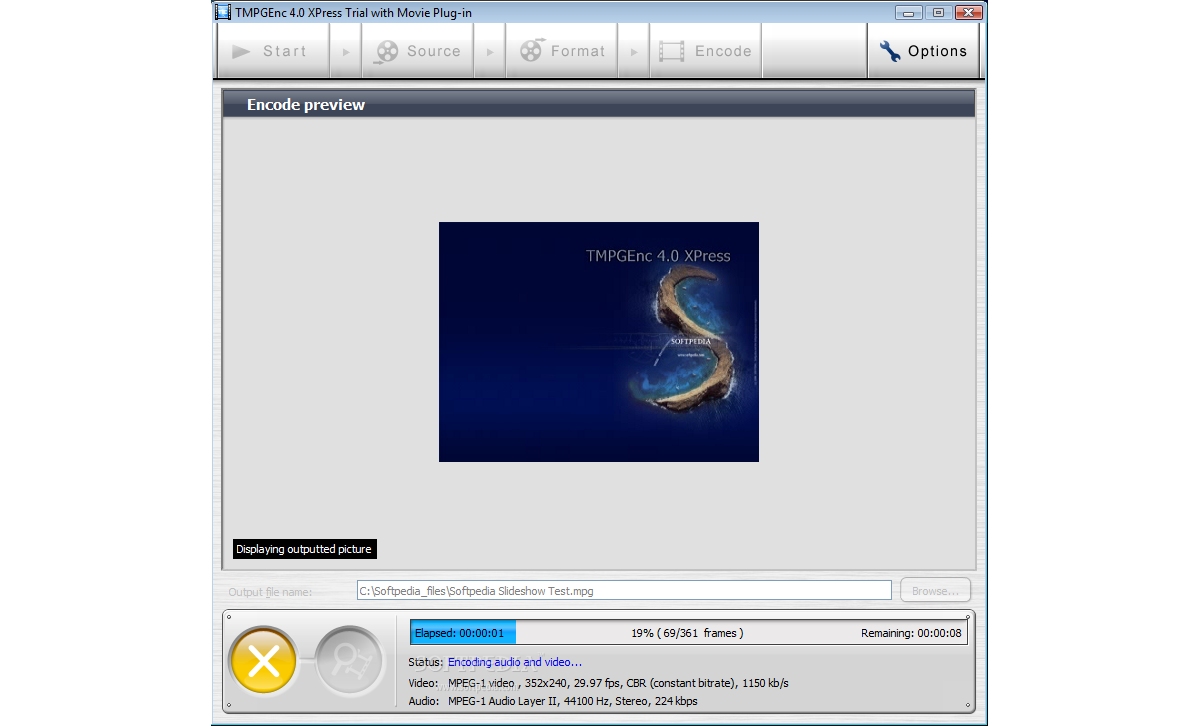Click the encoding progress bar

[689, 633]
